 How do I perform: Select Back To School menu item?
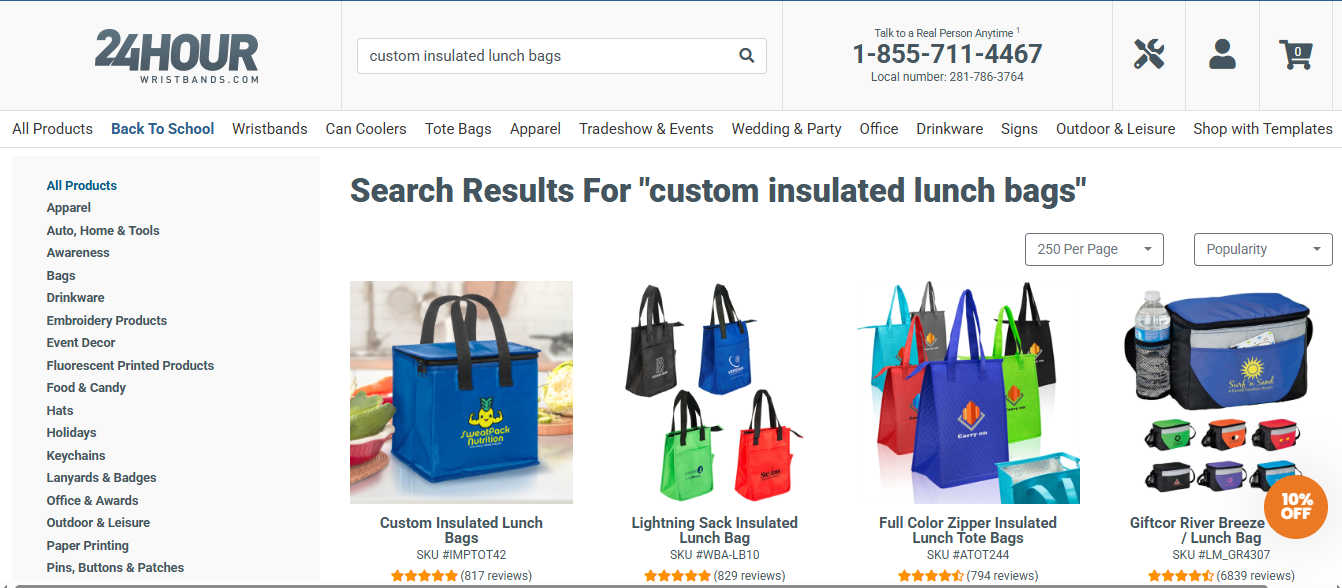click(163, 129)
